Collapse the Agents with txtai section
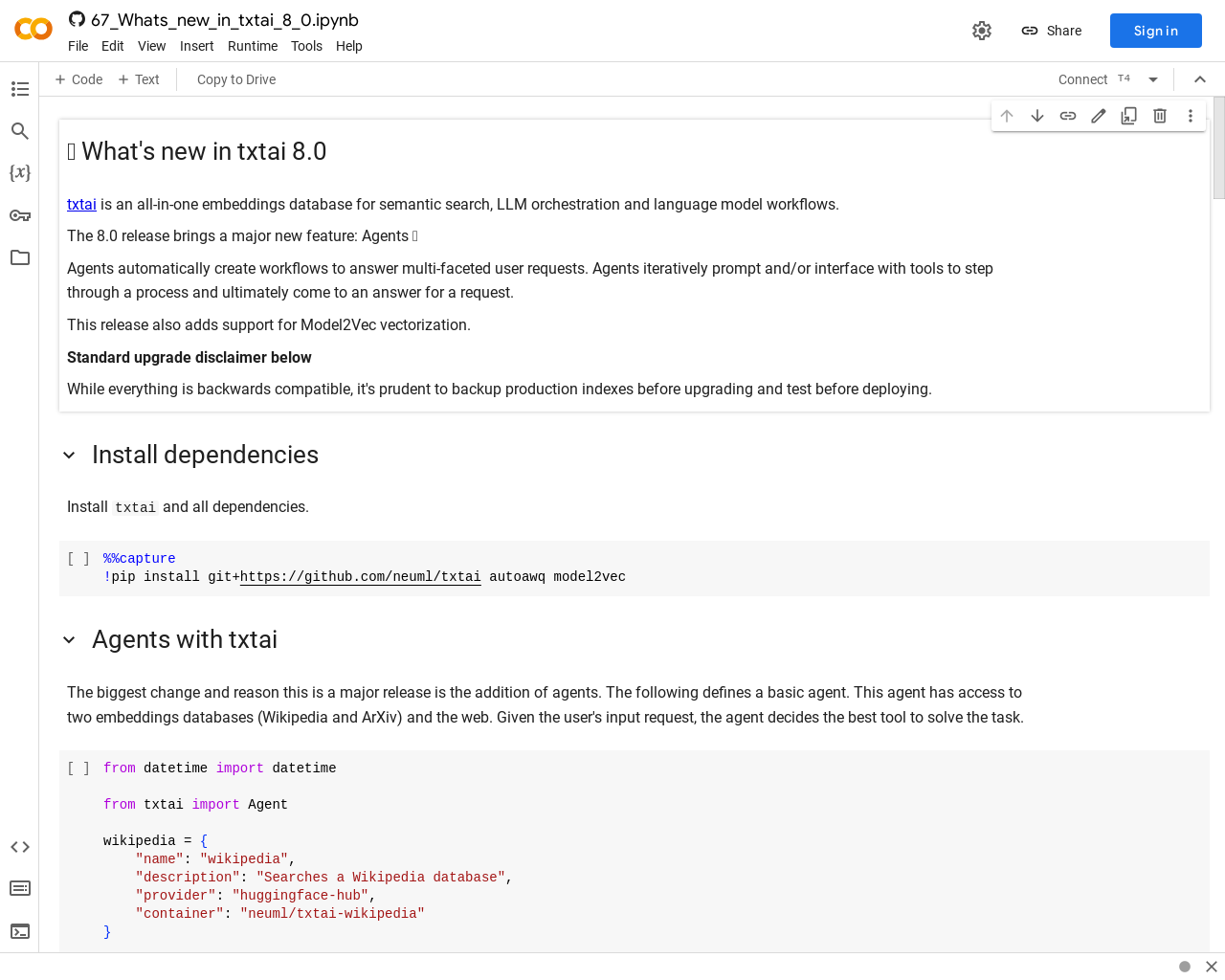Screen dimensions: 1225x980 pos(69,640)
